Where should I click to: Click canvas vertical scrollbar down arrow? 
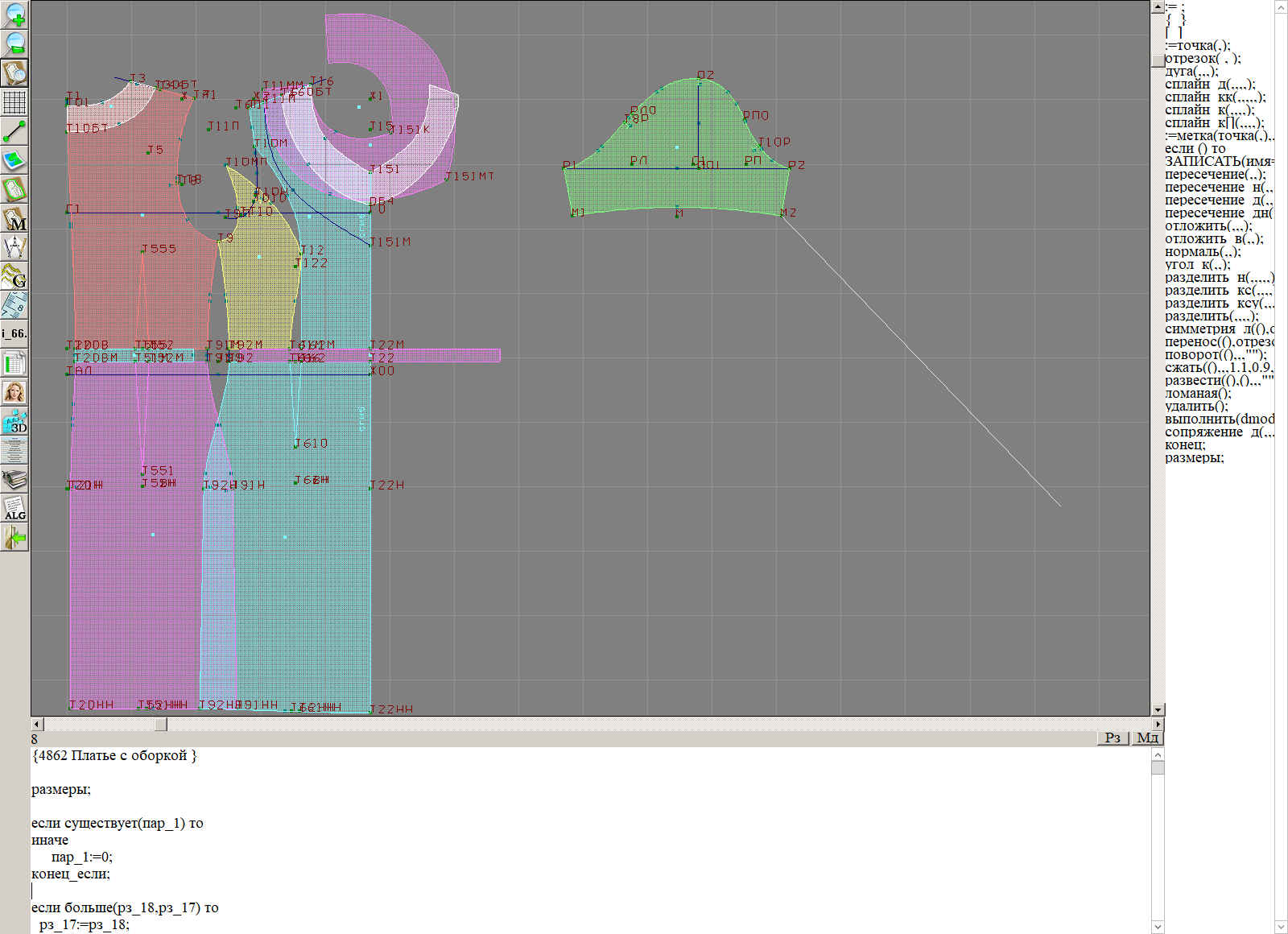1158,710
